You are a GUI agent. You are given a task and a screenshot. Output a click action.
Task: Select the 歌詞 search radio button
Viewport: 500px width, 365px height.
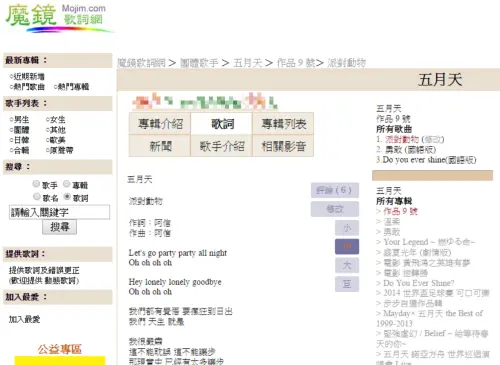click(67, 197)
